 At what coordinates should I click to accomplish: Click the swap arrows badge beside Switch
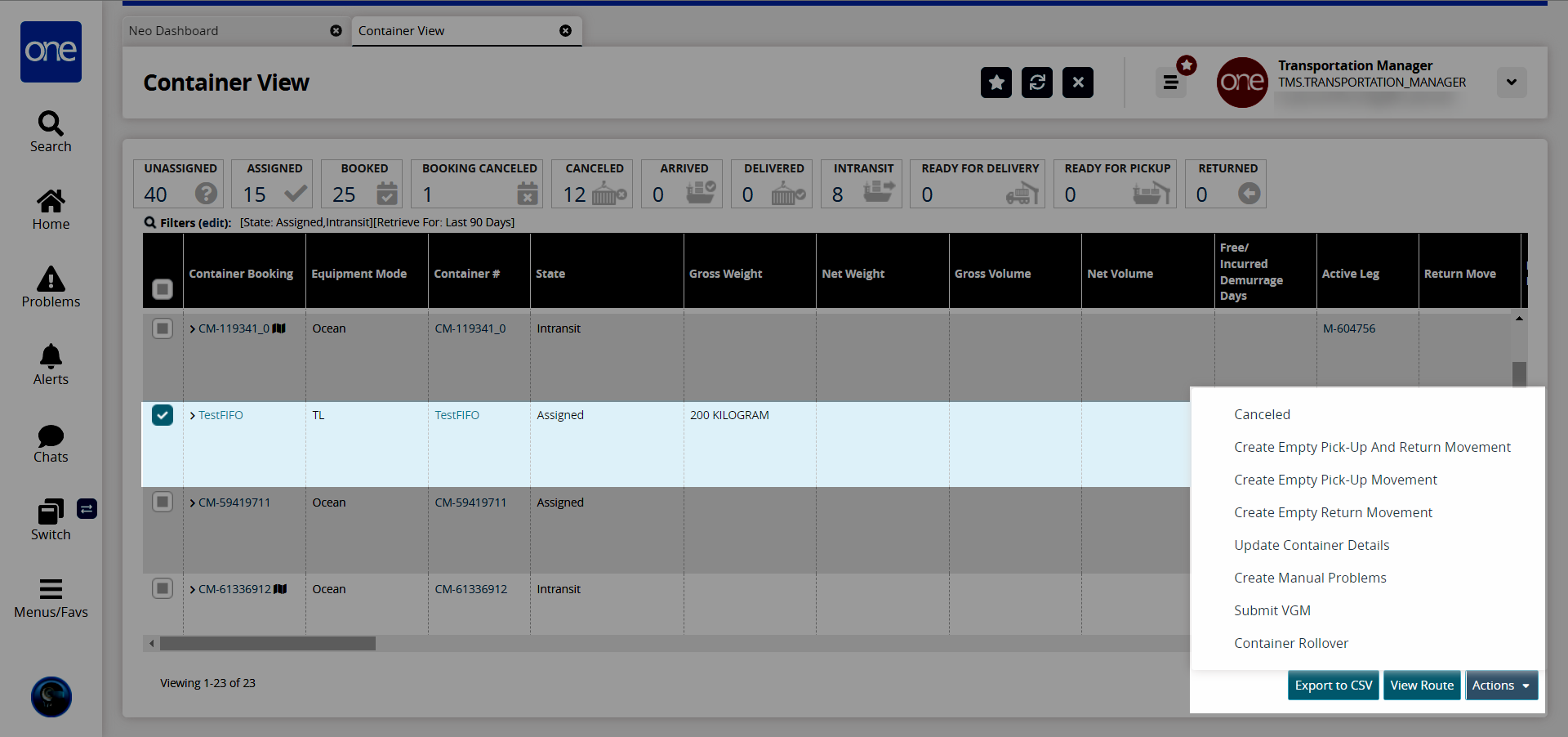click(x=87, y=509)
